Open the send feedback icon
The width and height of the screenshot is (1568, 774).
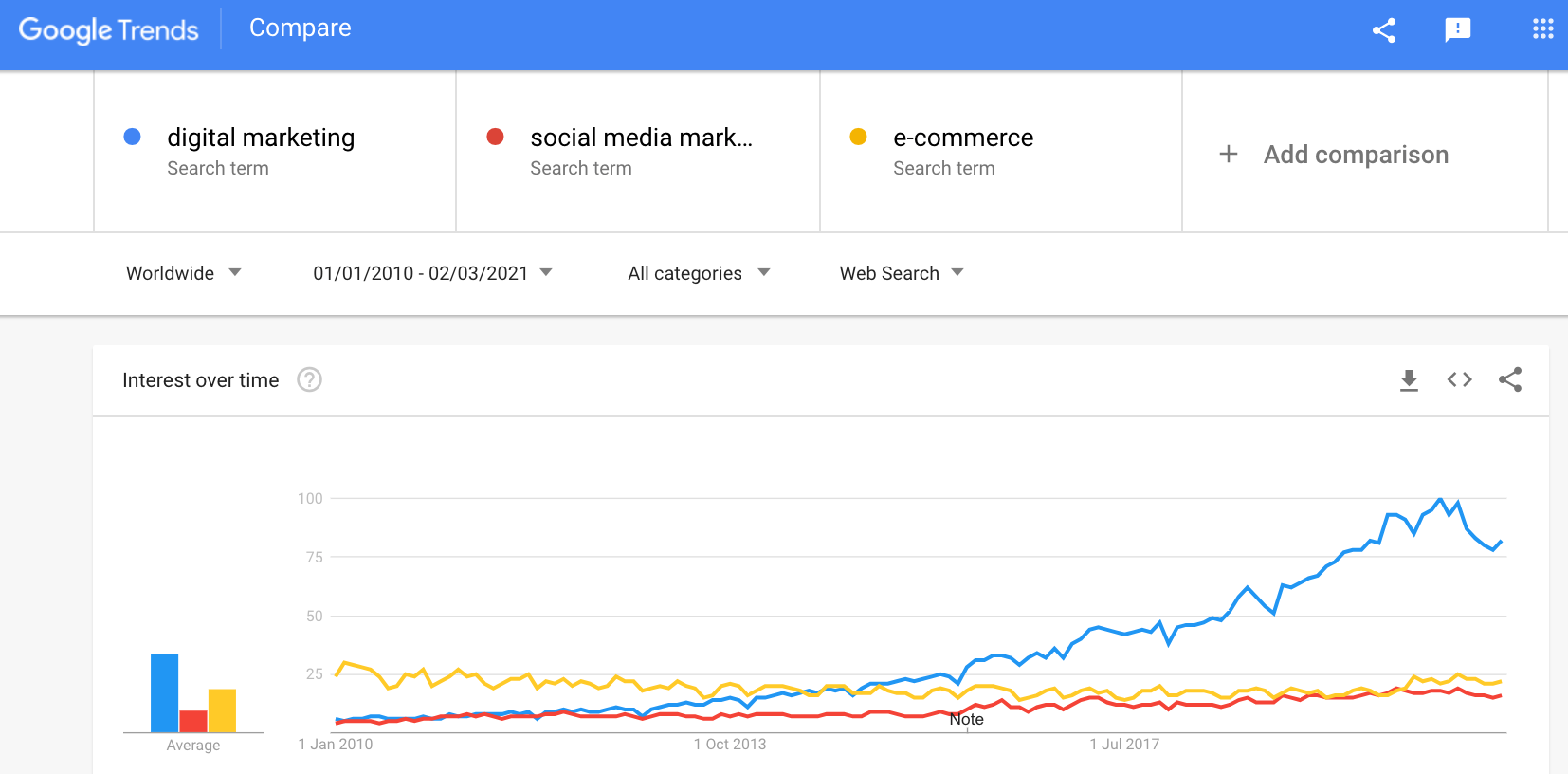(x=1457, y=30)
